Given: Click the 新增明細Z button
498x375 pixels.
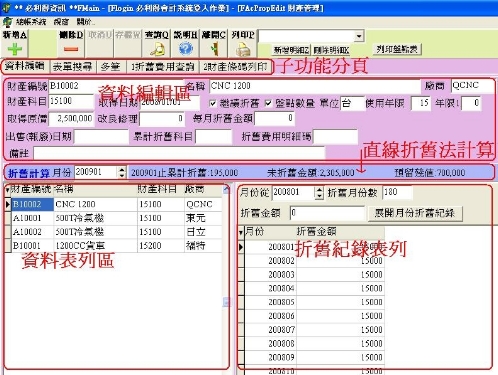Looking at the screenshot, I should (x=291, y=50).
